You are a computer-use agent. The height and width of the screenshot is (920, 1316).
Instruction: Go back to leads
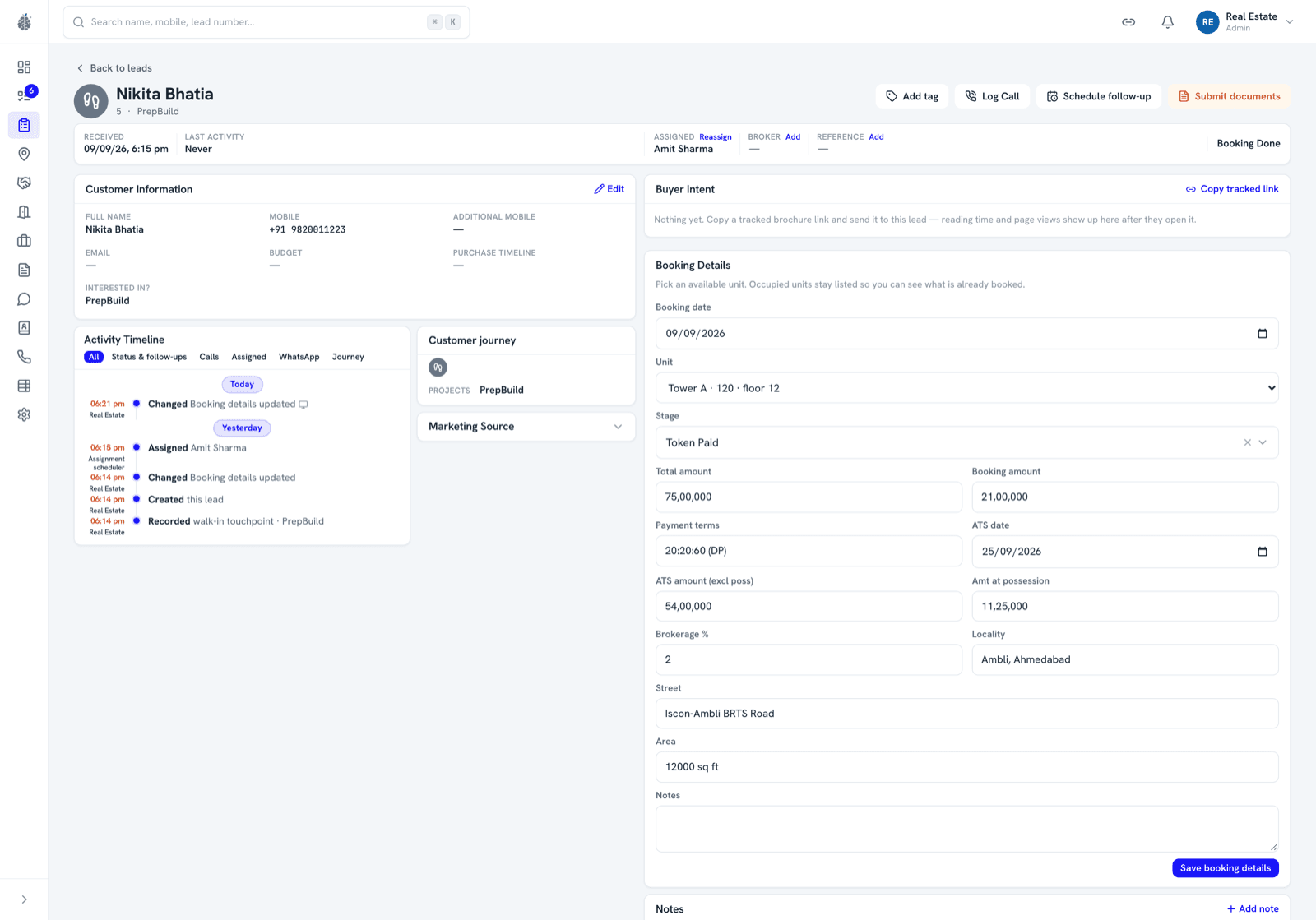click(x=114, y=68)
